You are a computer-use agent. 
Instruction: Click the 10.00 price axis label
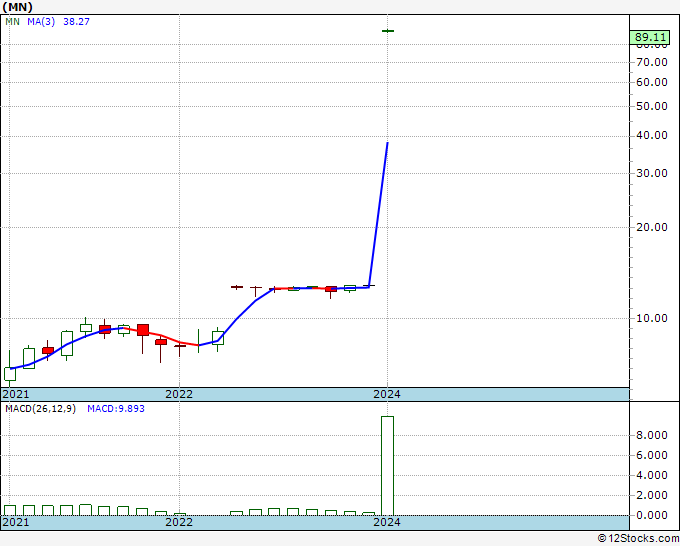click(x=651, y=318)
